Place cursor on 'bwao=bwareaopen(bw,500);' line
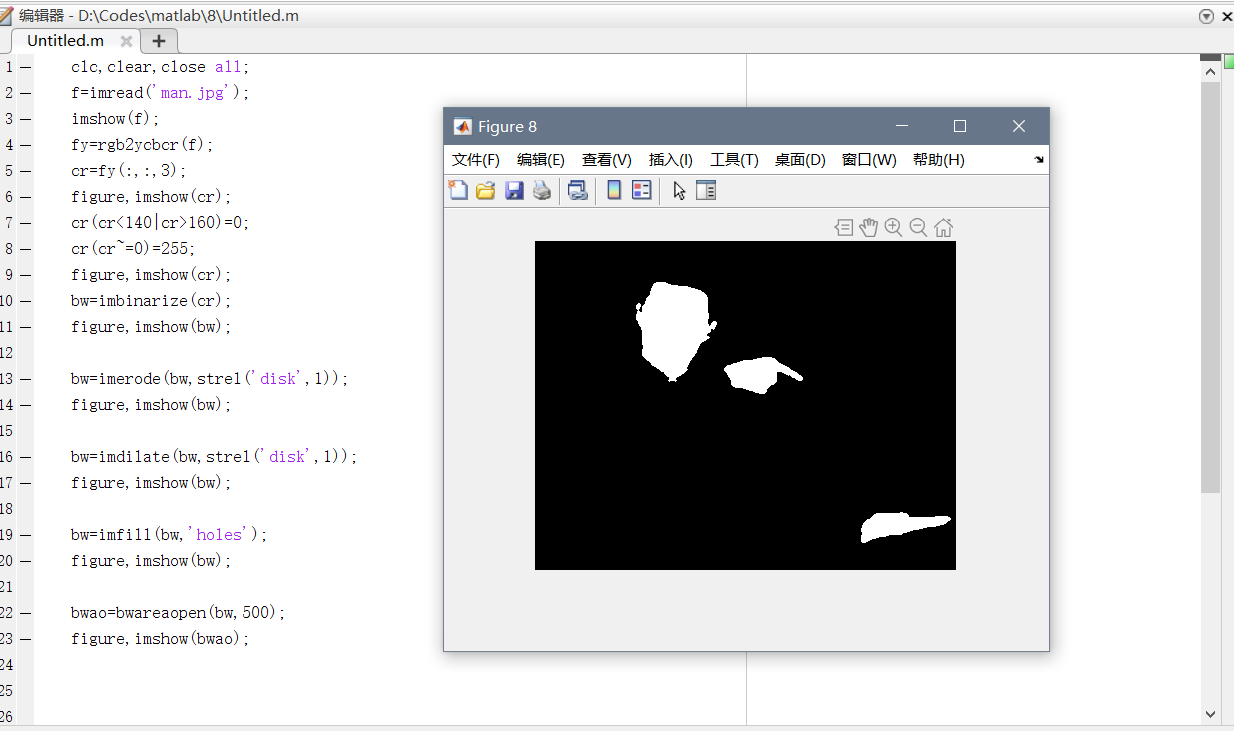Screen dimensions: 1234x731 point(178,613)
